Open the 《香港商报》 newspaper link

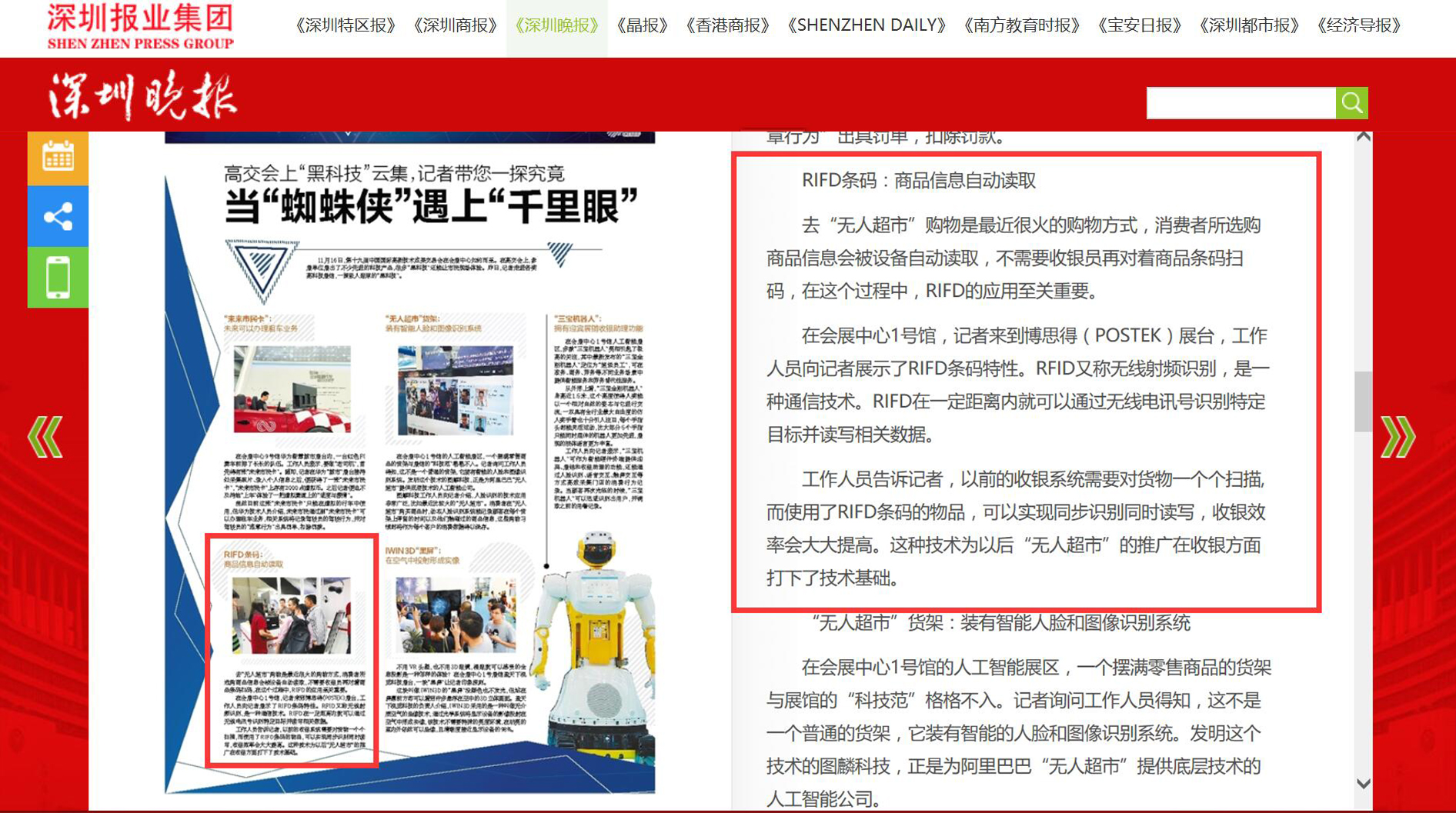click(727, 25)
